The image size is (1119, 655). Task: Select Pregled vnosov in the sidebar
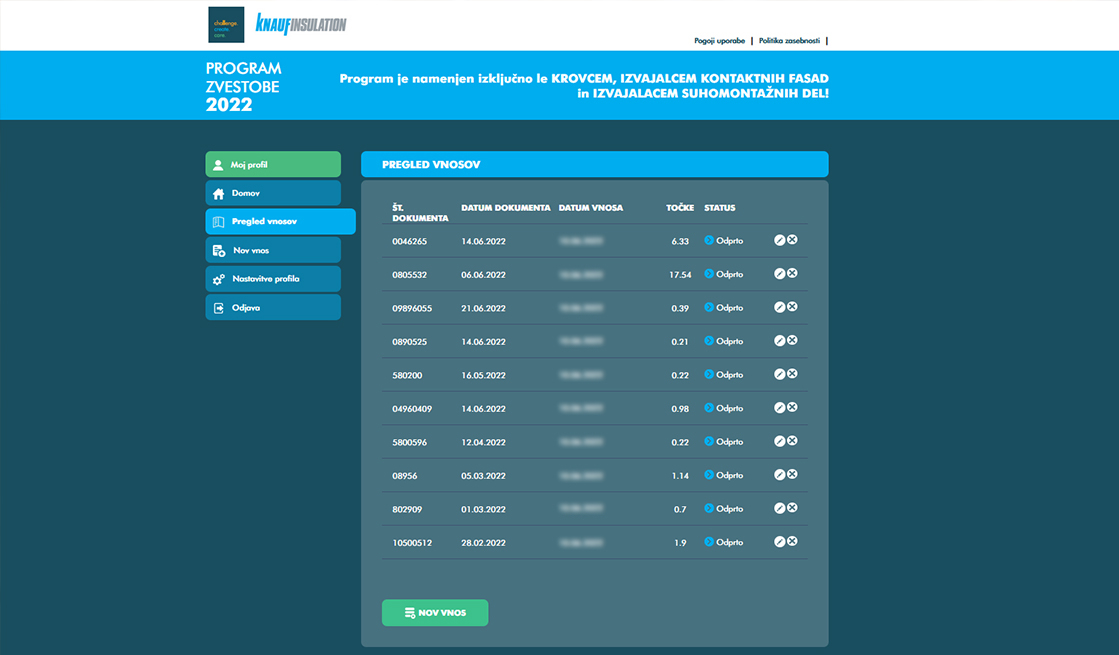(x=279, y=222)
